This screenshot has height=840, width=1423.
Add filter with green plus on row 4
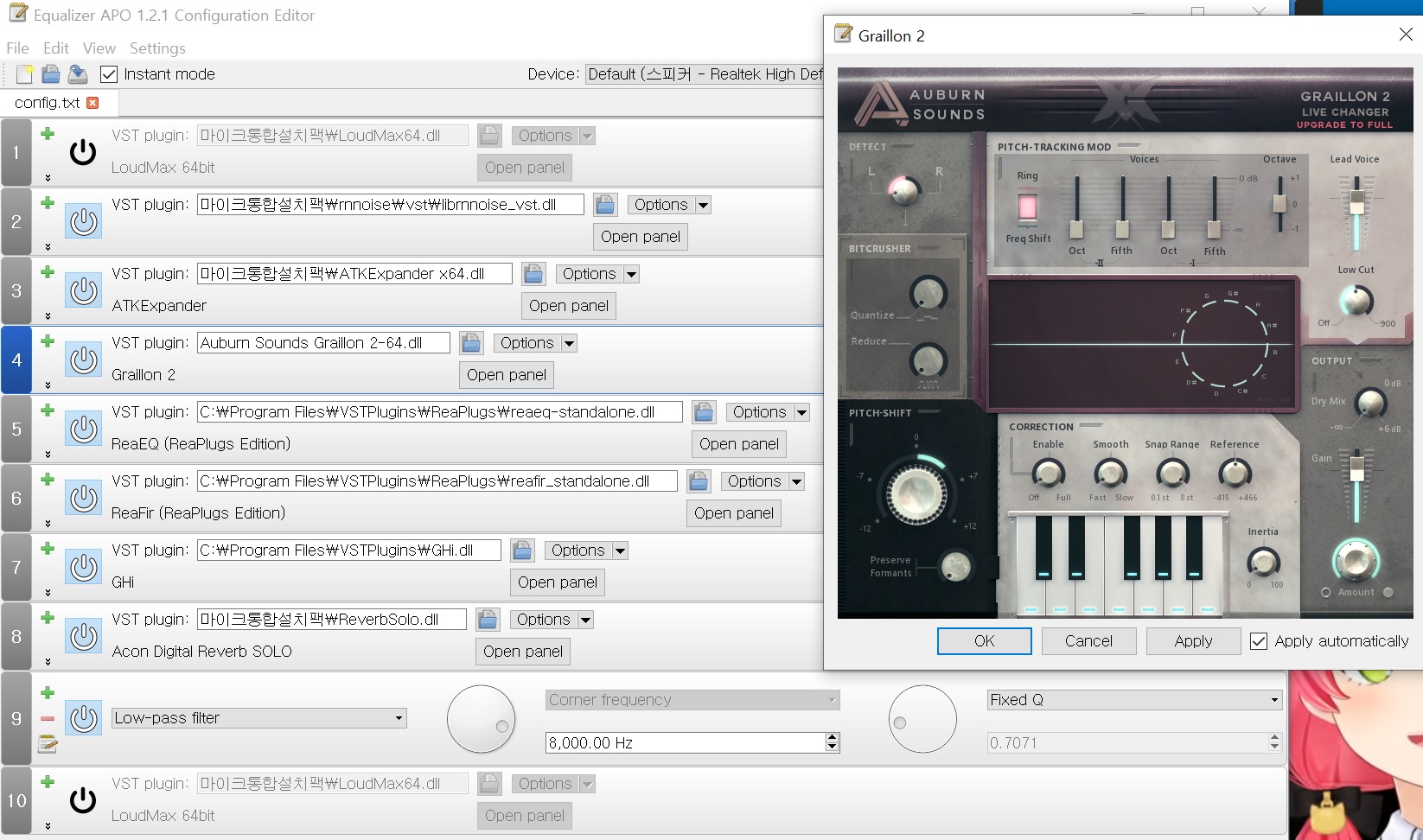(x=48, y=340)
